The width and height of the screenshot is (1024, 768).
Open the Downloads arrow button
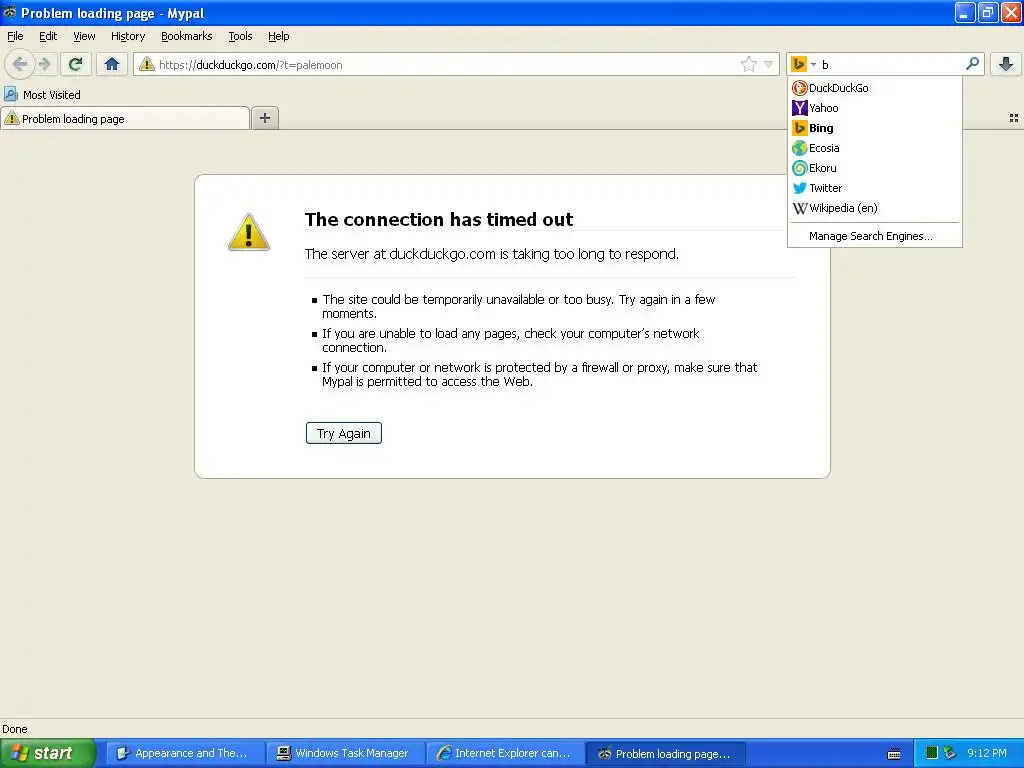tap(1006, 64)
